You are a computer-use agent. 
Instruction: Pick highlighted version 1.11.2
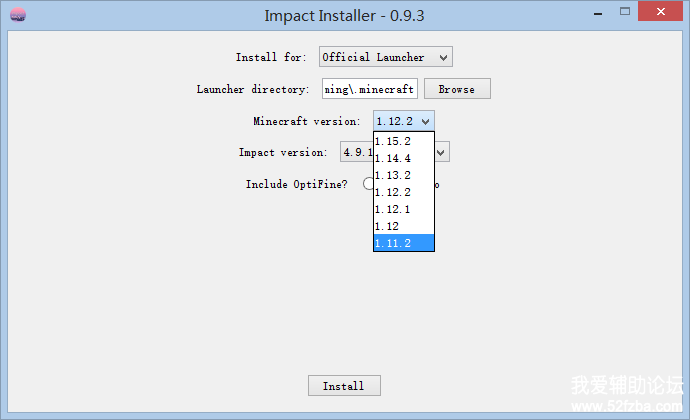(x=404, y=243)
